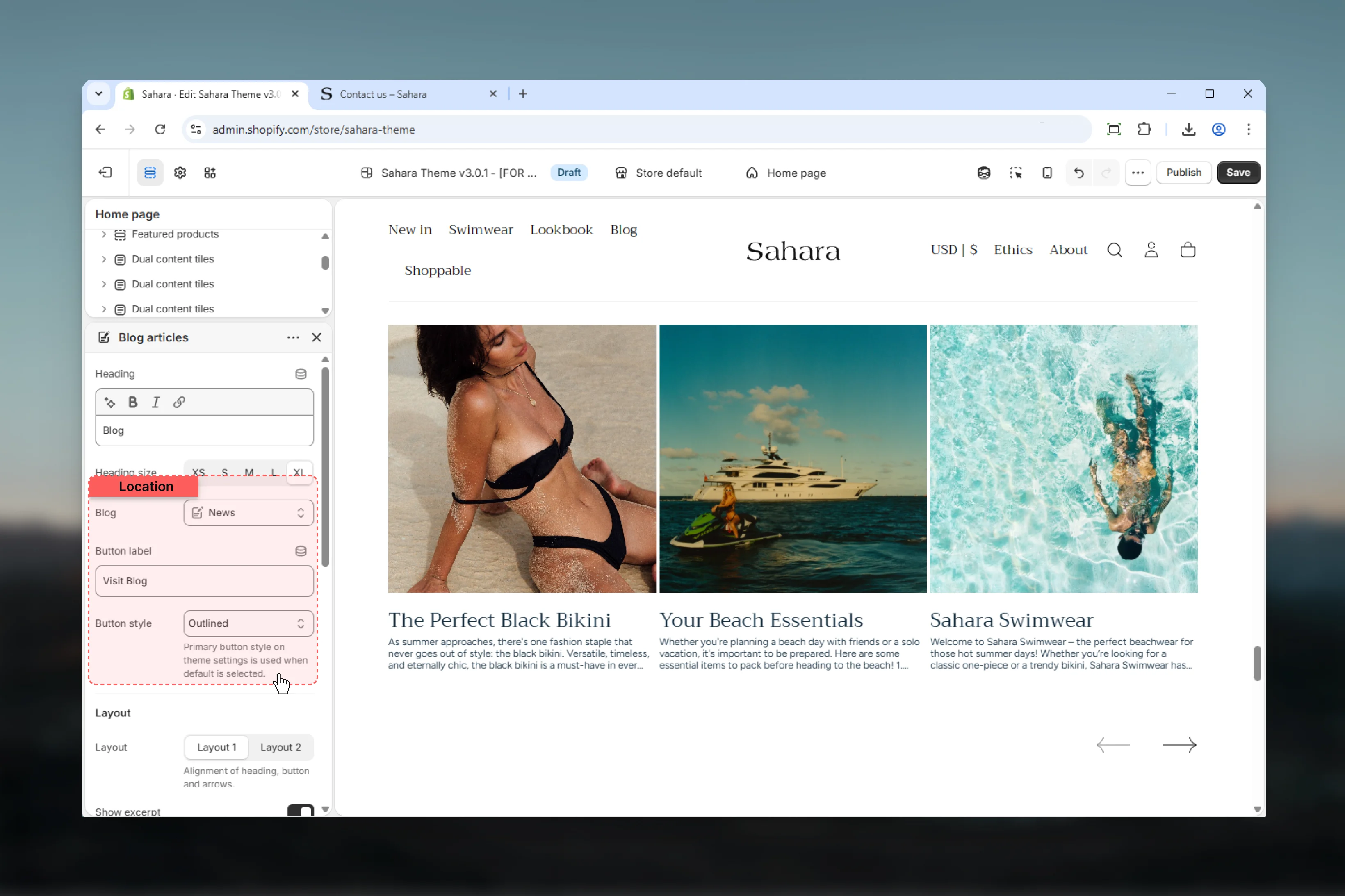Open the Button style Outlined dropdown
This screenshot has width=1345, height=896.
pos(248,623)
